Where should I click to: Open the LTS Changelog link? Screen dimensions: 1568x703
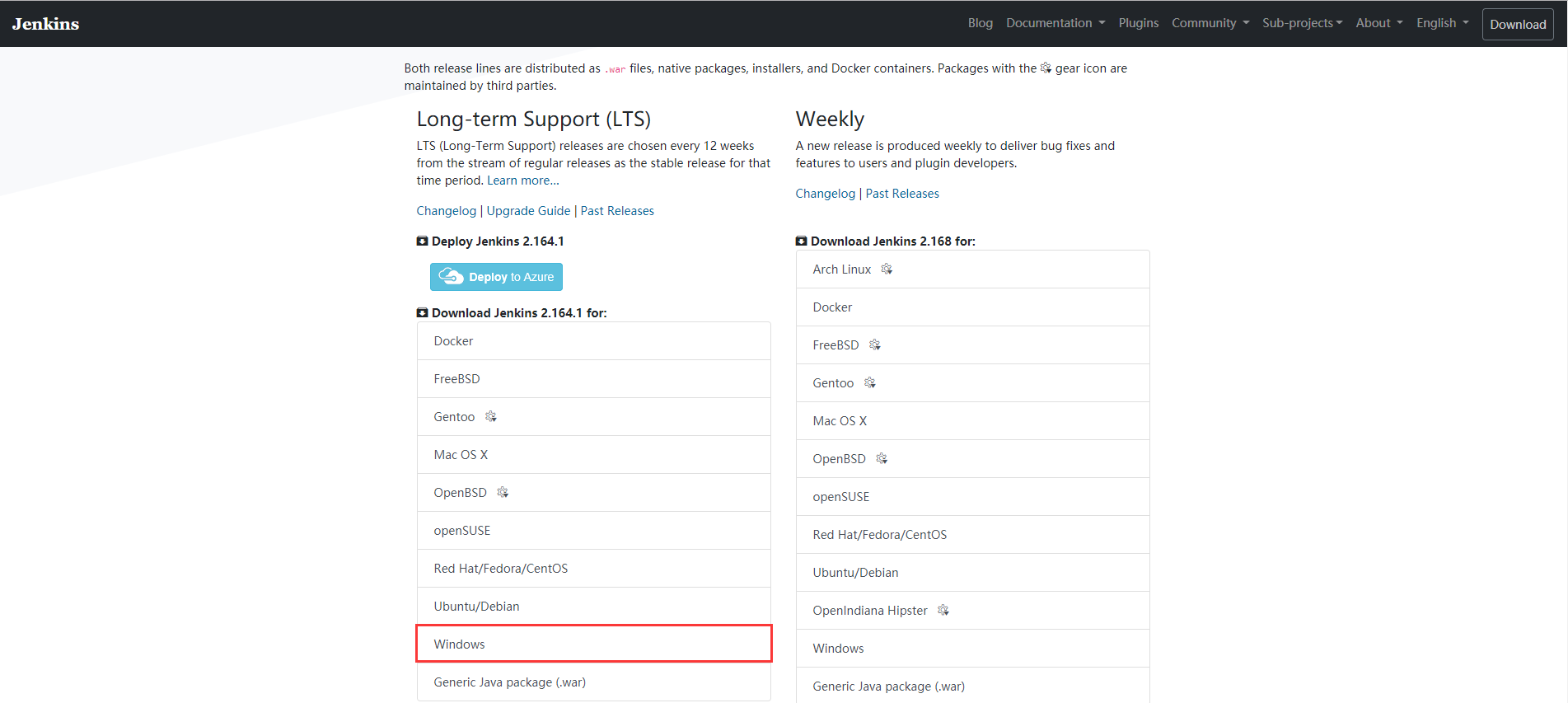tap(446, 211)
